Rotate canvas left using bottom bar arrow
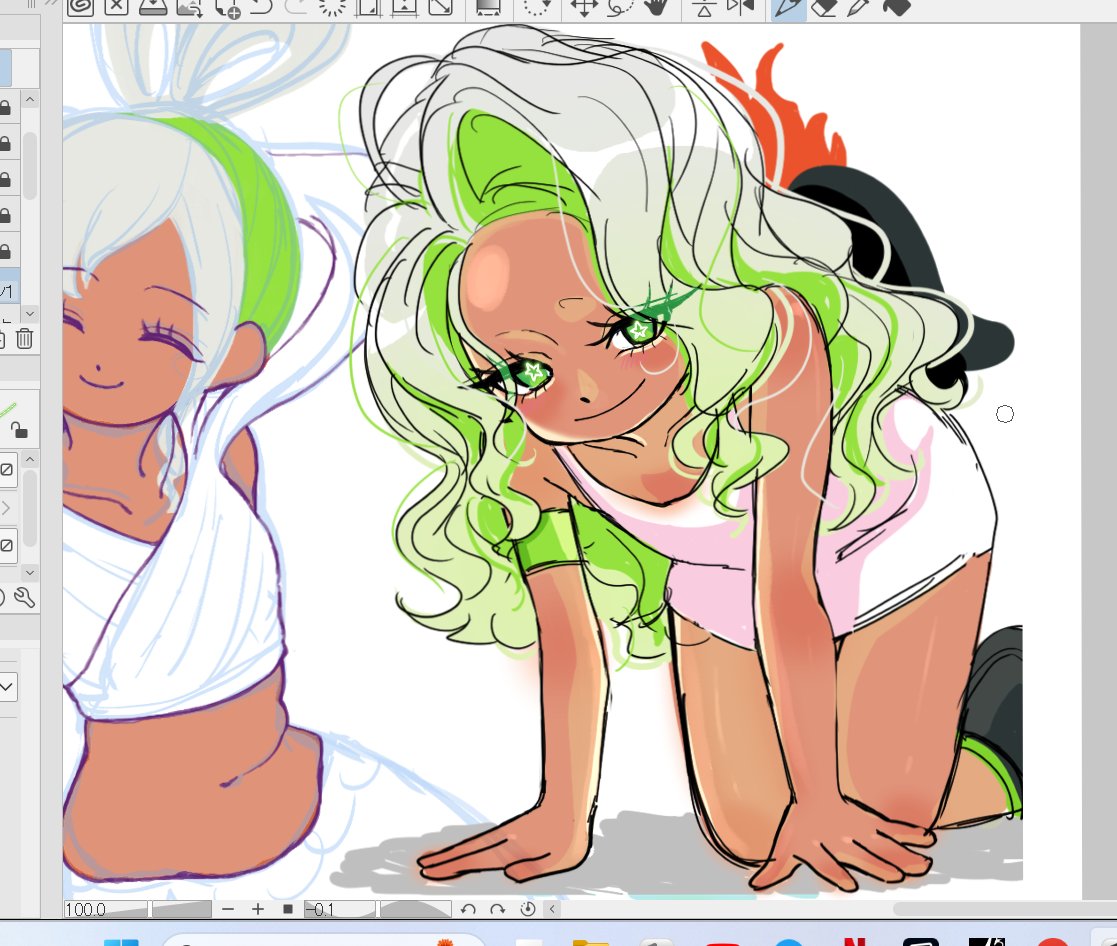This screenshot has width=1117, height=946. pos(468,909)
